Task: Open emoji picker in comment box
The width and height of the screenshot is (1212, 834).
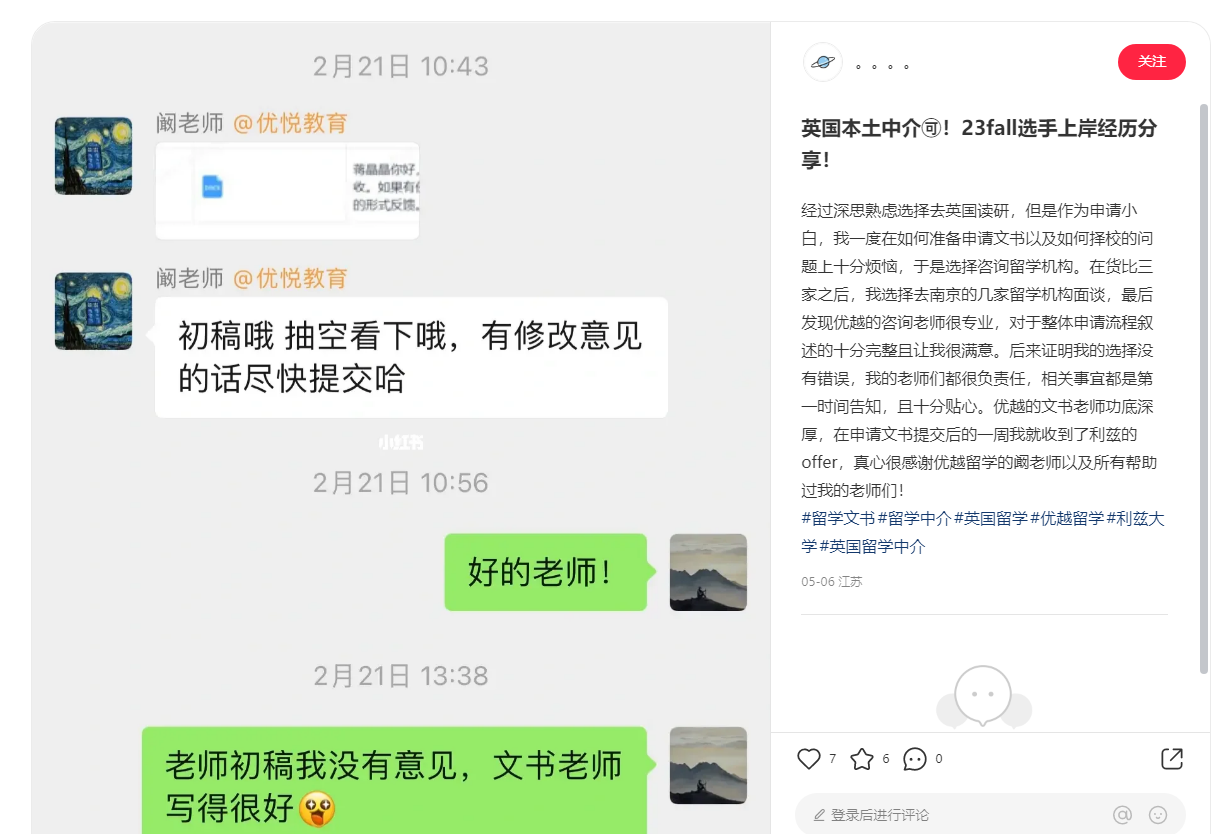Action: 1158,815
